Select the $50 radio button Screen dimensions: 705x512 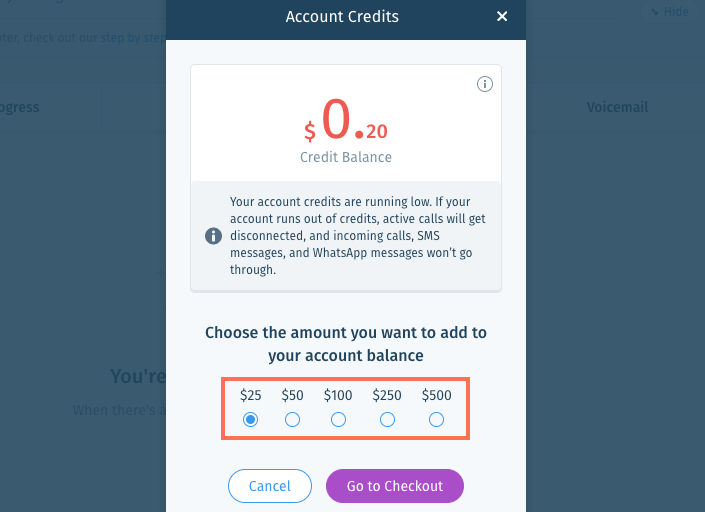tap(292, 419)
